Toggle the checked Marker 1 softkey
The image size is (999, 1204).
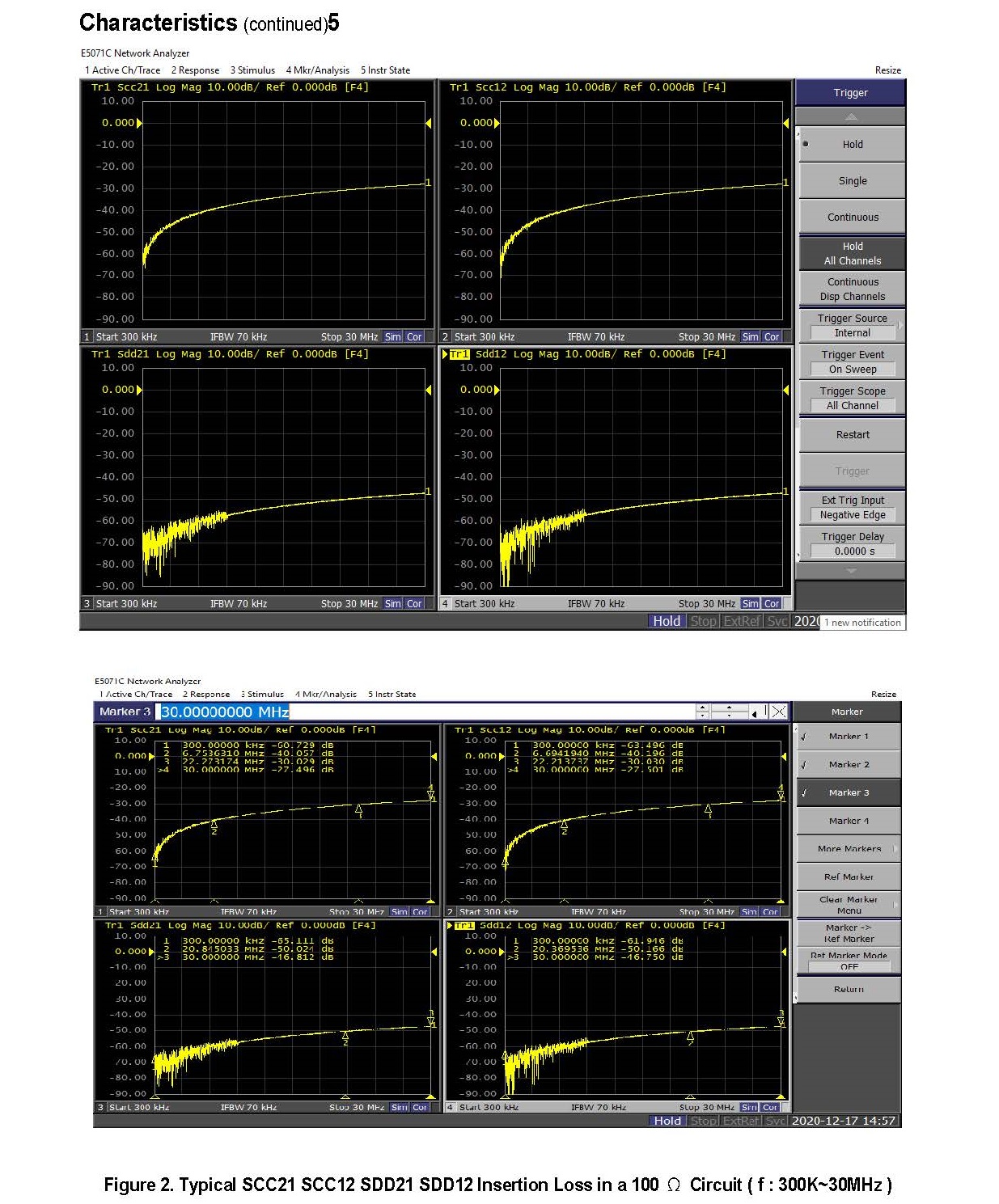[848, 737]
